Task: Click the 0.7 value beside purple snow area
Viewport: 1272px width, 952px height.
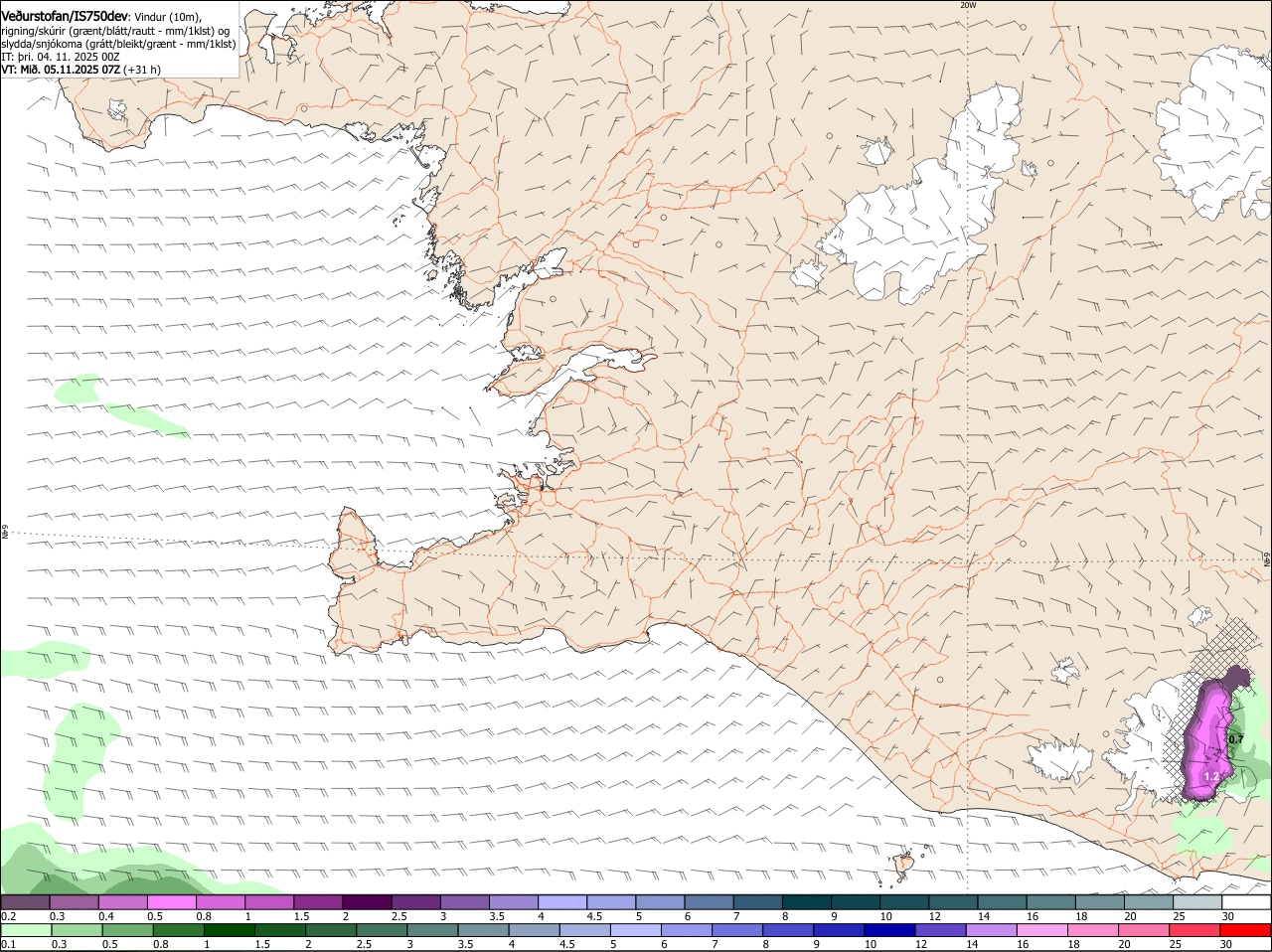Action: 1235,739
